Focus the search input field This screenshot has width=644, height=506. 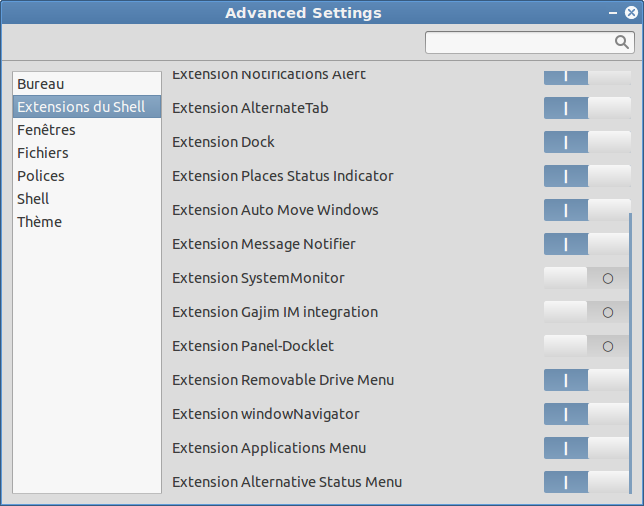(530, 42)
